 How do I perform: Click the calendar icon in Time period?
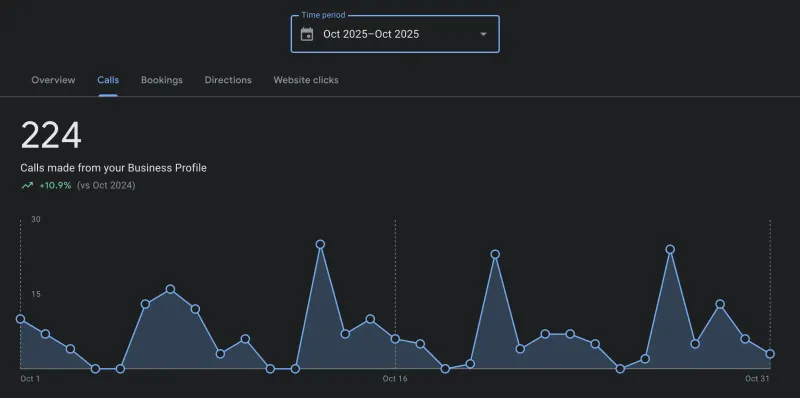tap(307, 35)
